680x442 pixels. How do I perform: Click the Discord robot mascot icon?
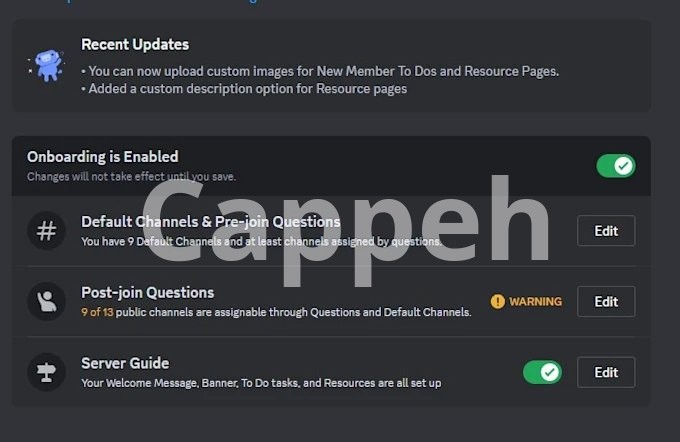(47, 65)
